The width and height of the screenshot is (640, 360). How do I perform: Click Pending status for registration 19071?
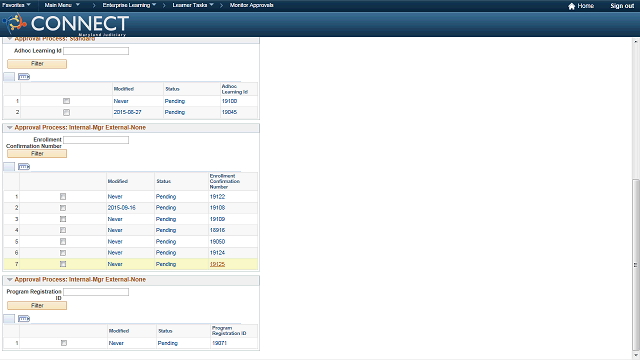pos(168,343)
